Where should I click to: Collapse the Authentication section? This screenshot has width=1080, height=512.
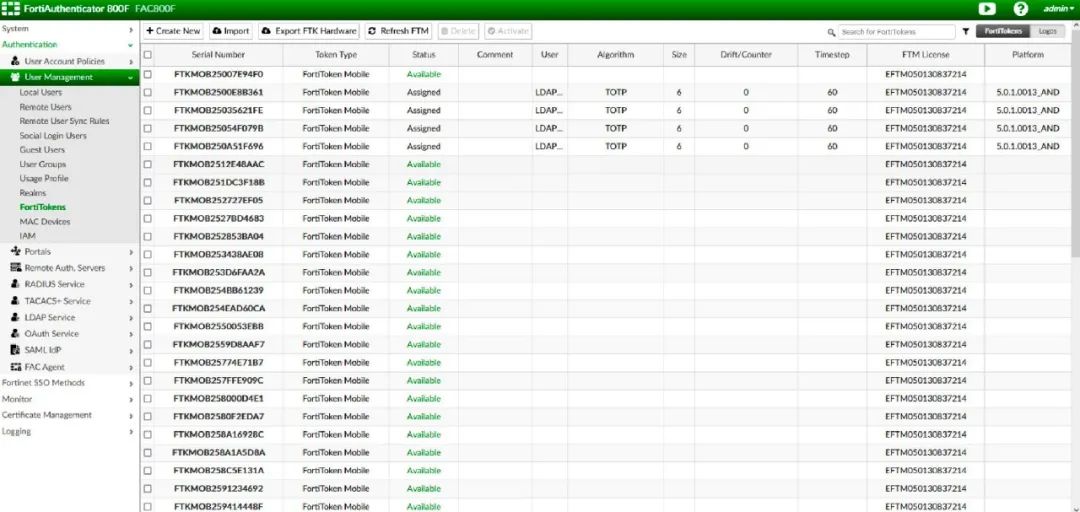coord(69,44)
